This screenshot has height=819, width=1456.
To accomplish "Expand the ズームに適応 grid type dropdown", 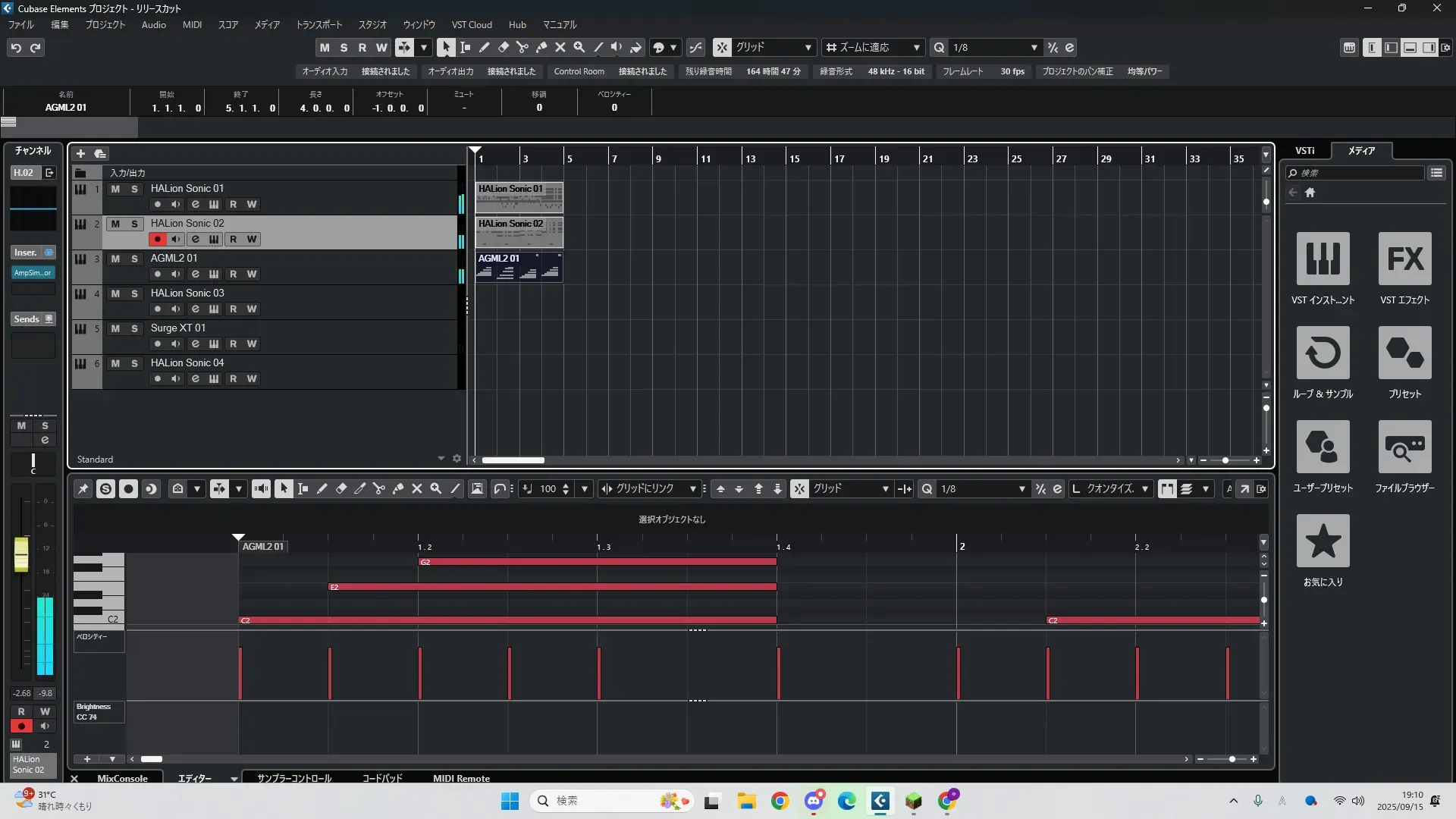I will [x=916, y=47].
